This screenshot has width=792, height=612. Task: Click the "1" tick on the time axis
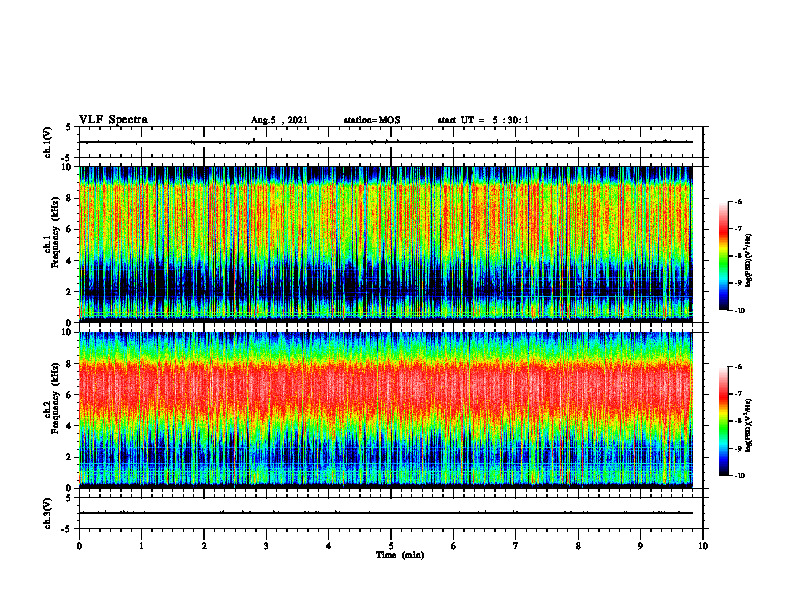[141, 546]
